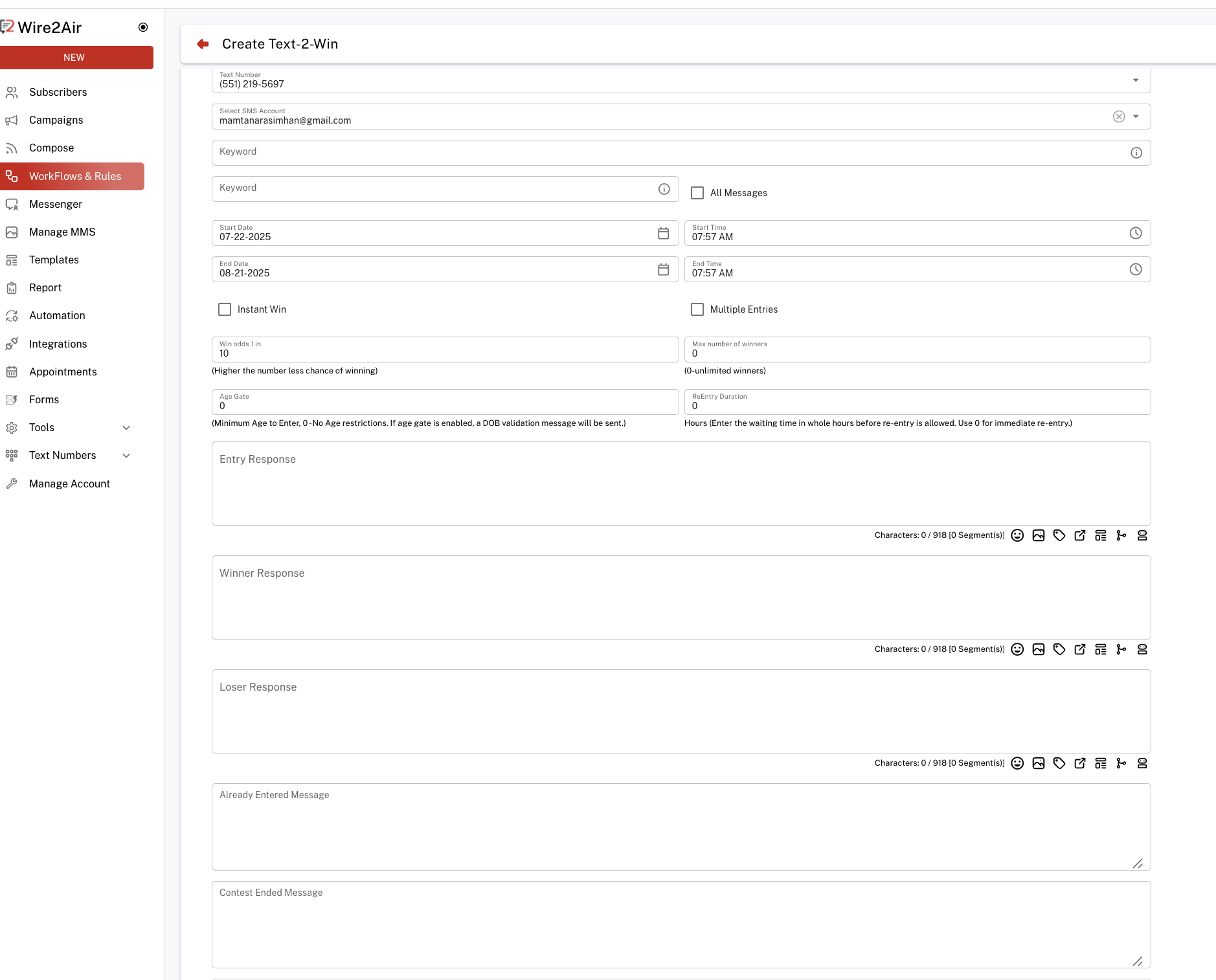Open emoji picker for Entry Response
Screen dimensions: 1216x980
pos(1017,535)
